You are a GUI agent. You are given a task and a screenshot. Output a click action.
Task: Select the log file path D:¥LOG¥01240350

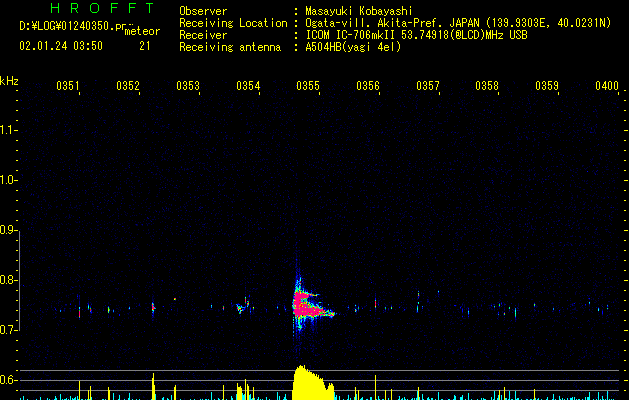click(67, 26)
